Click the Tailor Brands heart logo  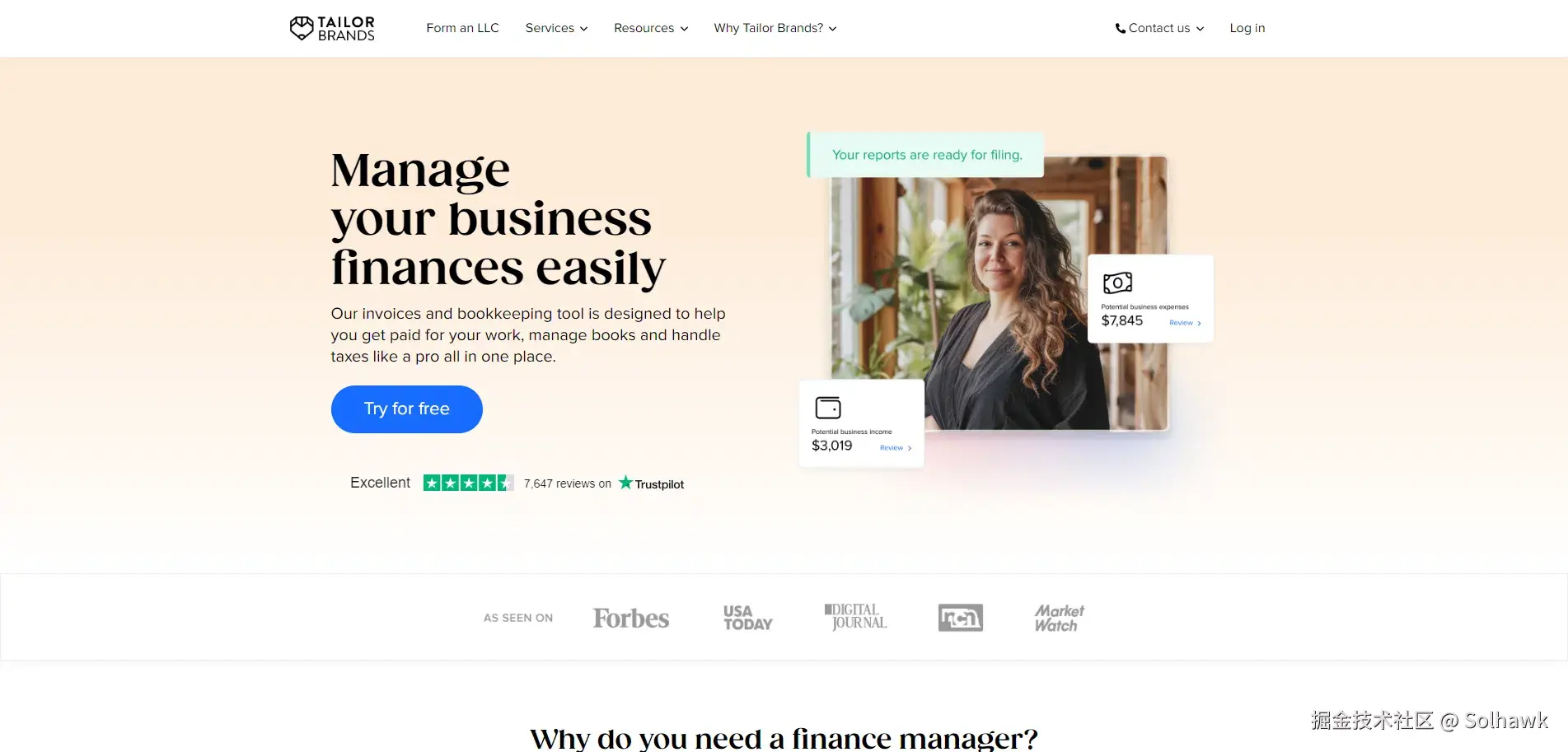[302, 28]
